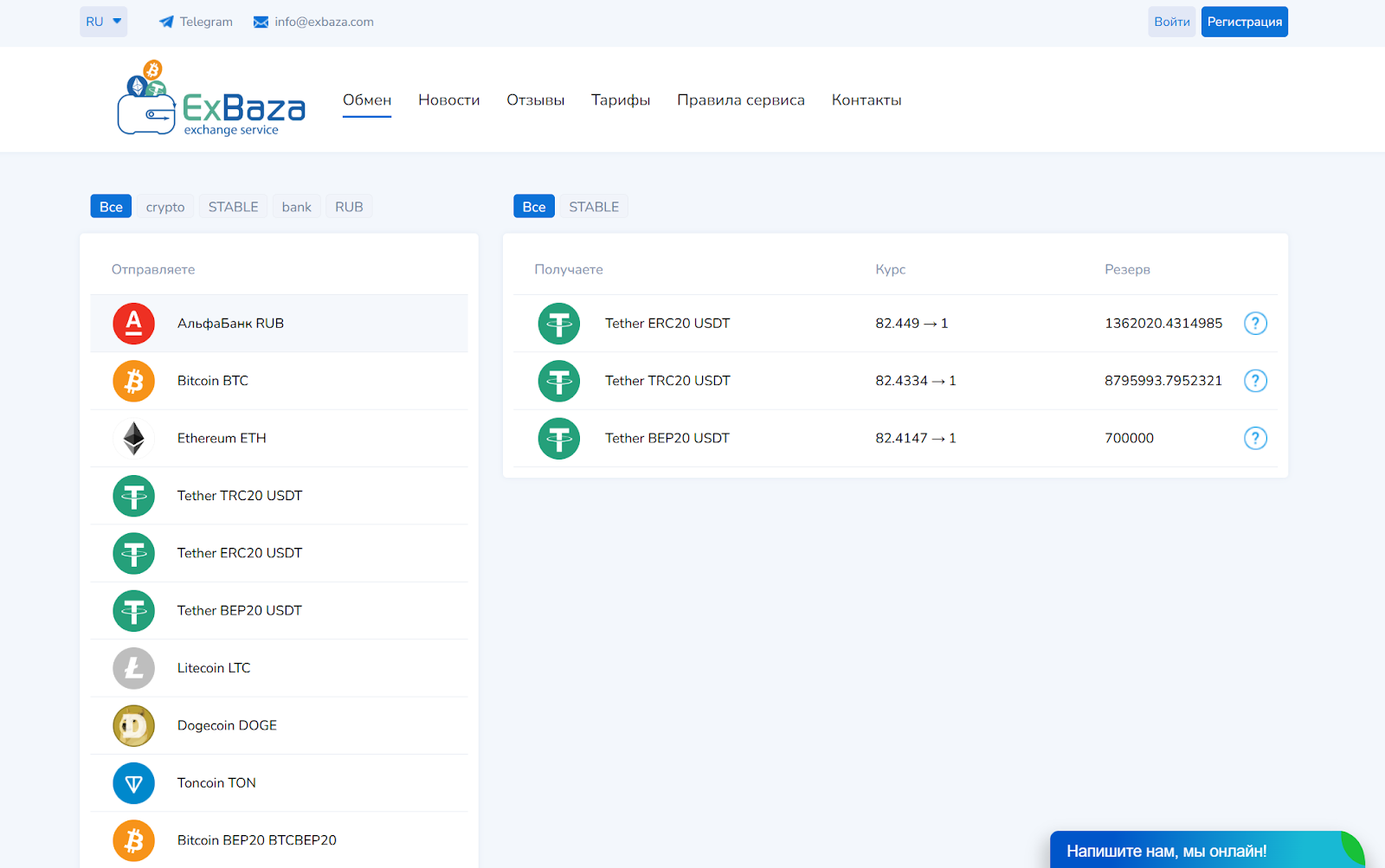Select Ethereum ETH to send
Screen dimensions: 1385x868
coord(279,439)
